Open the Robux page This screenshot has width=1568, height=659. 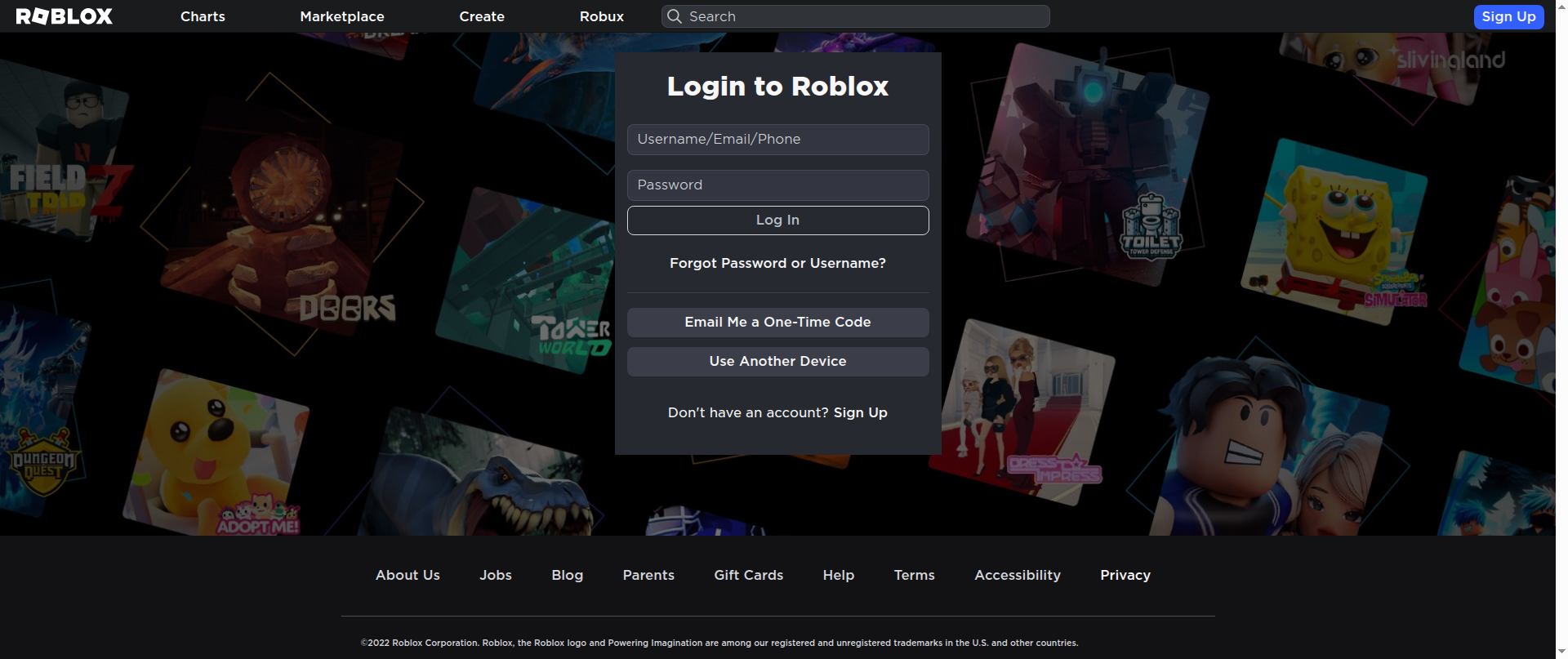(602, 16)
